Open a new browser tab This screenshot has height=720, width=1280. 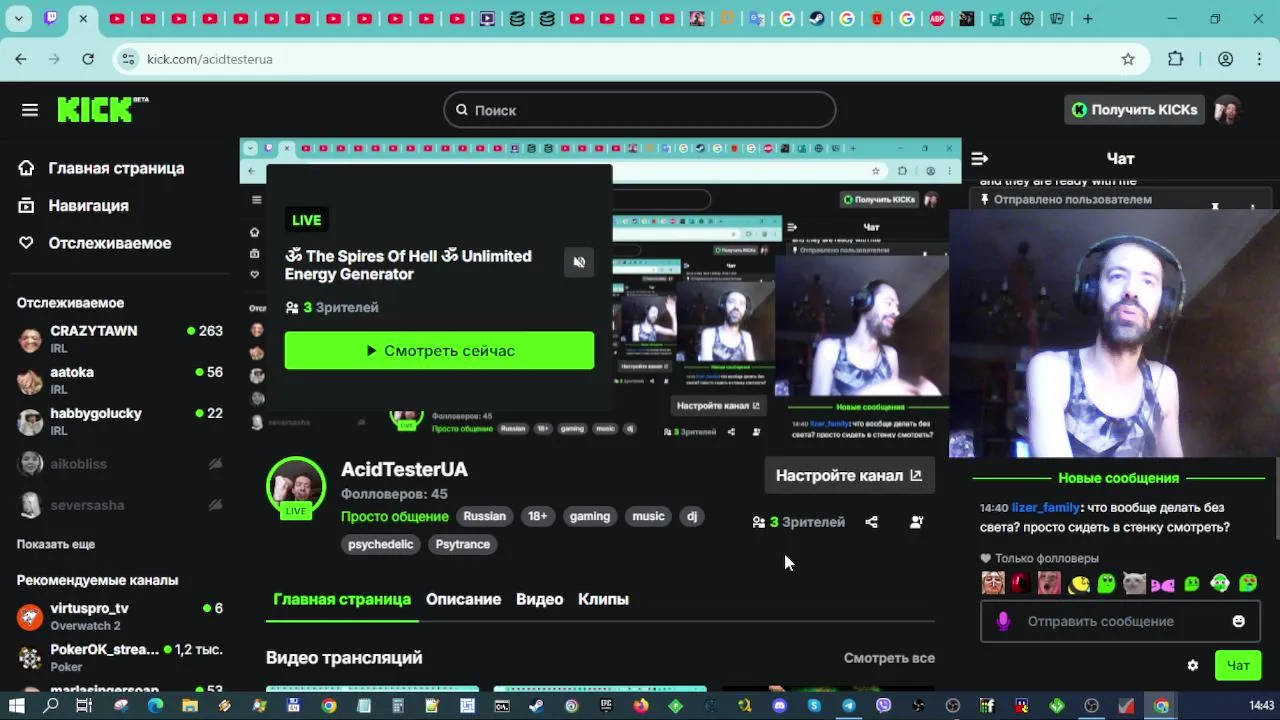1088,19
